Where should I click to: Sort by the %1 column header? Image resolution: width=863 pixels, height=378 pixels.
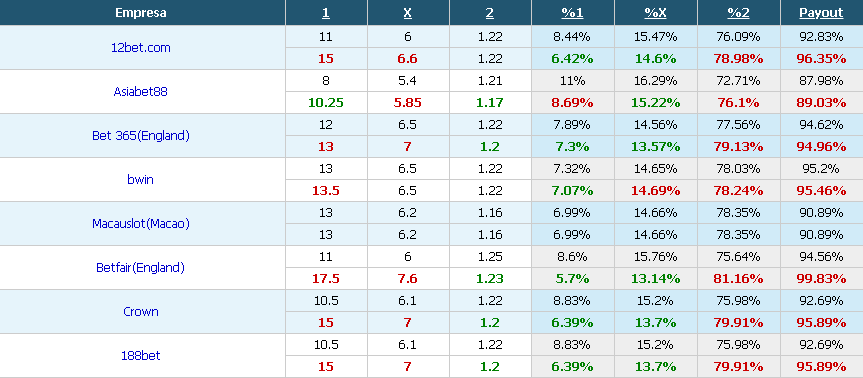coord(572,13)
